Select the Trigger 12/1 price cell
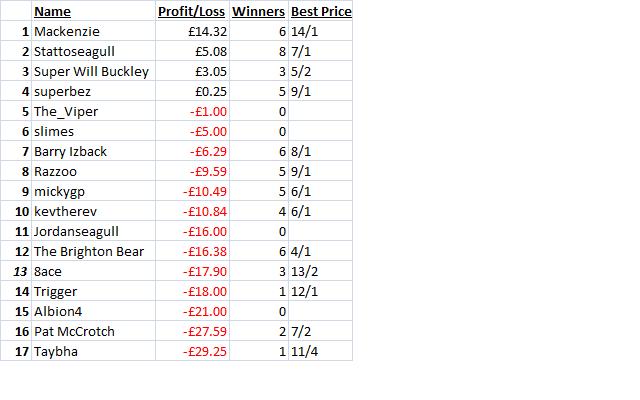Viewport: 640px width, 400px height. 321,291
